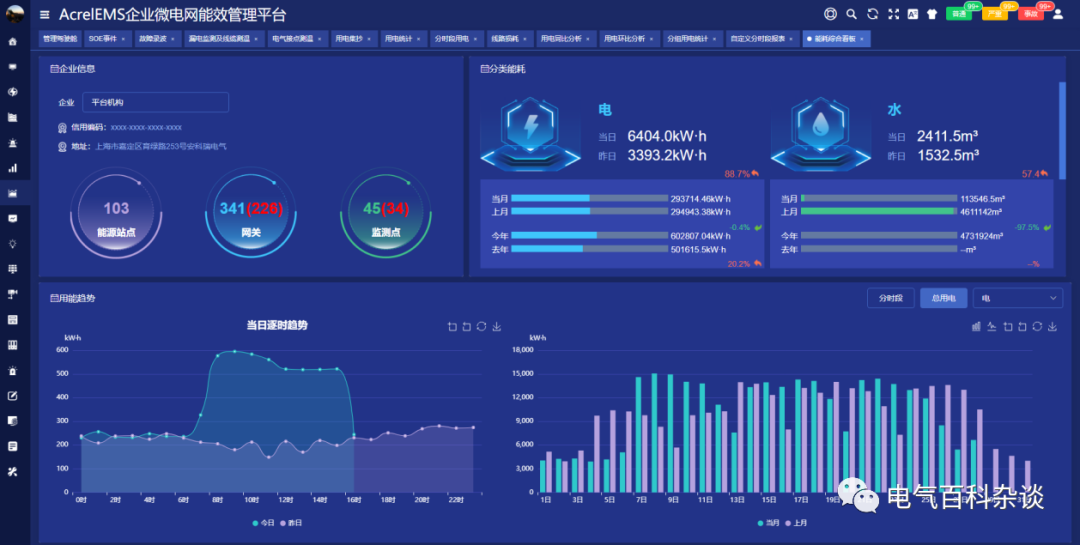Open the 电 energy type dropdown
The height and width of the screenshot is (545, 1080).
coord(1018,298)
